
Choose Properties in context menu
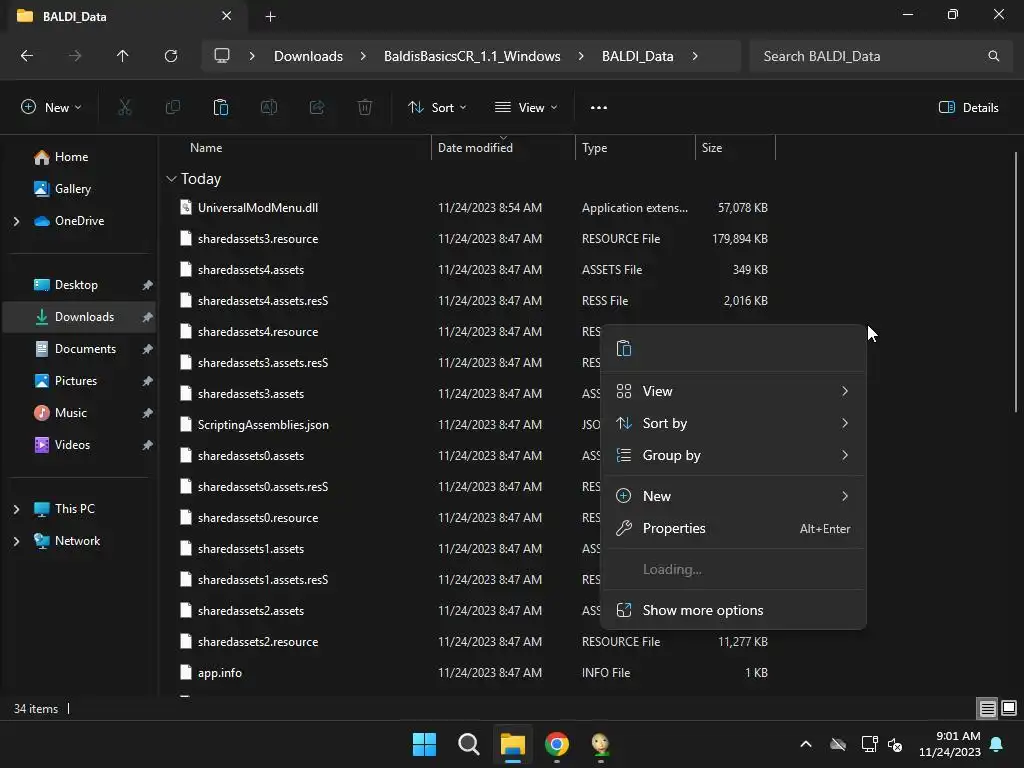coord(733,528)
